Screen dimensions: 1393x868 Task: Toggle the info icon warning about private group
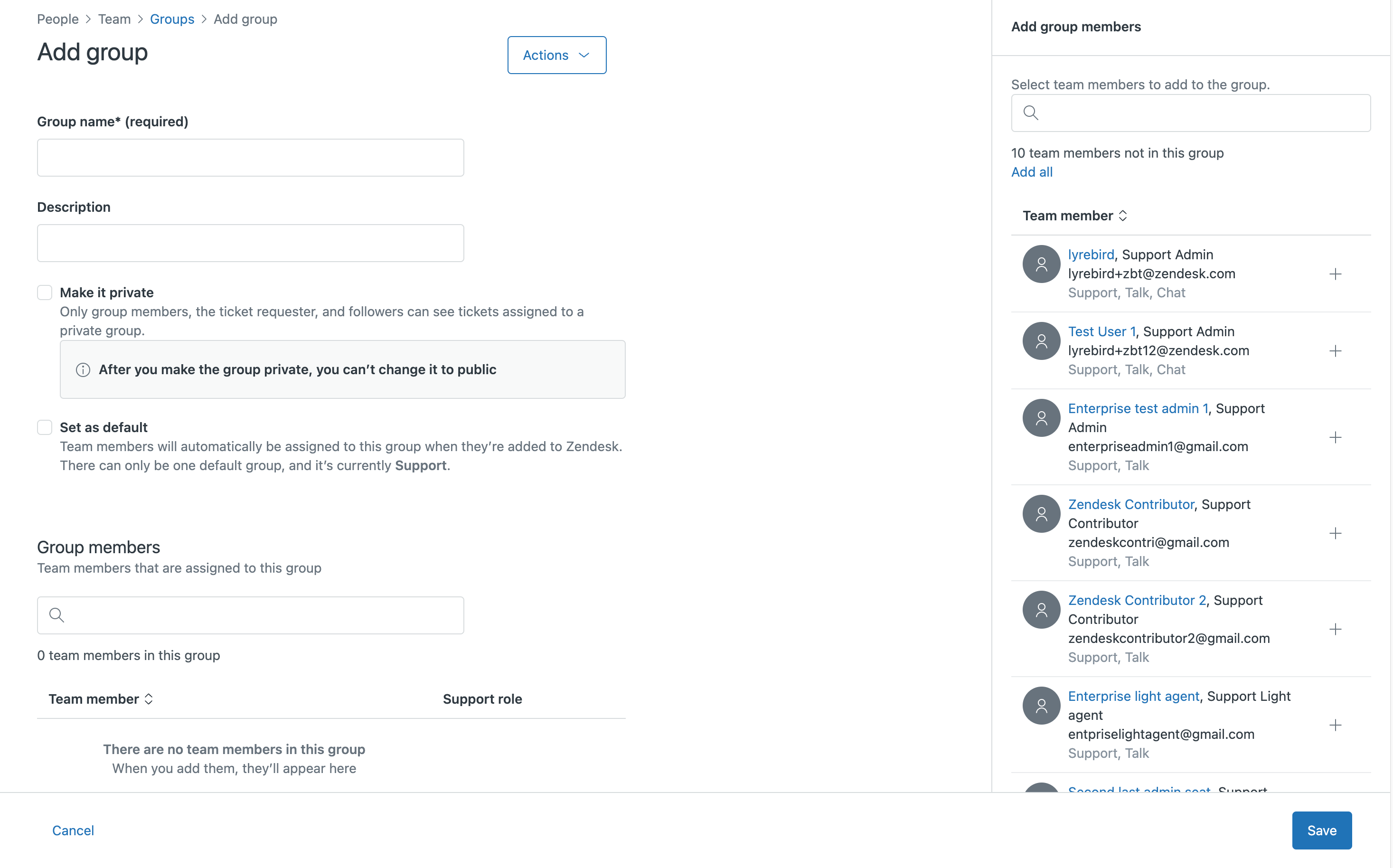click(83, 370)
